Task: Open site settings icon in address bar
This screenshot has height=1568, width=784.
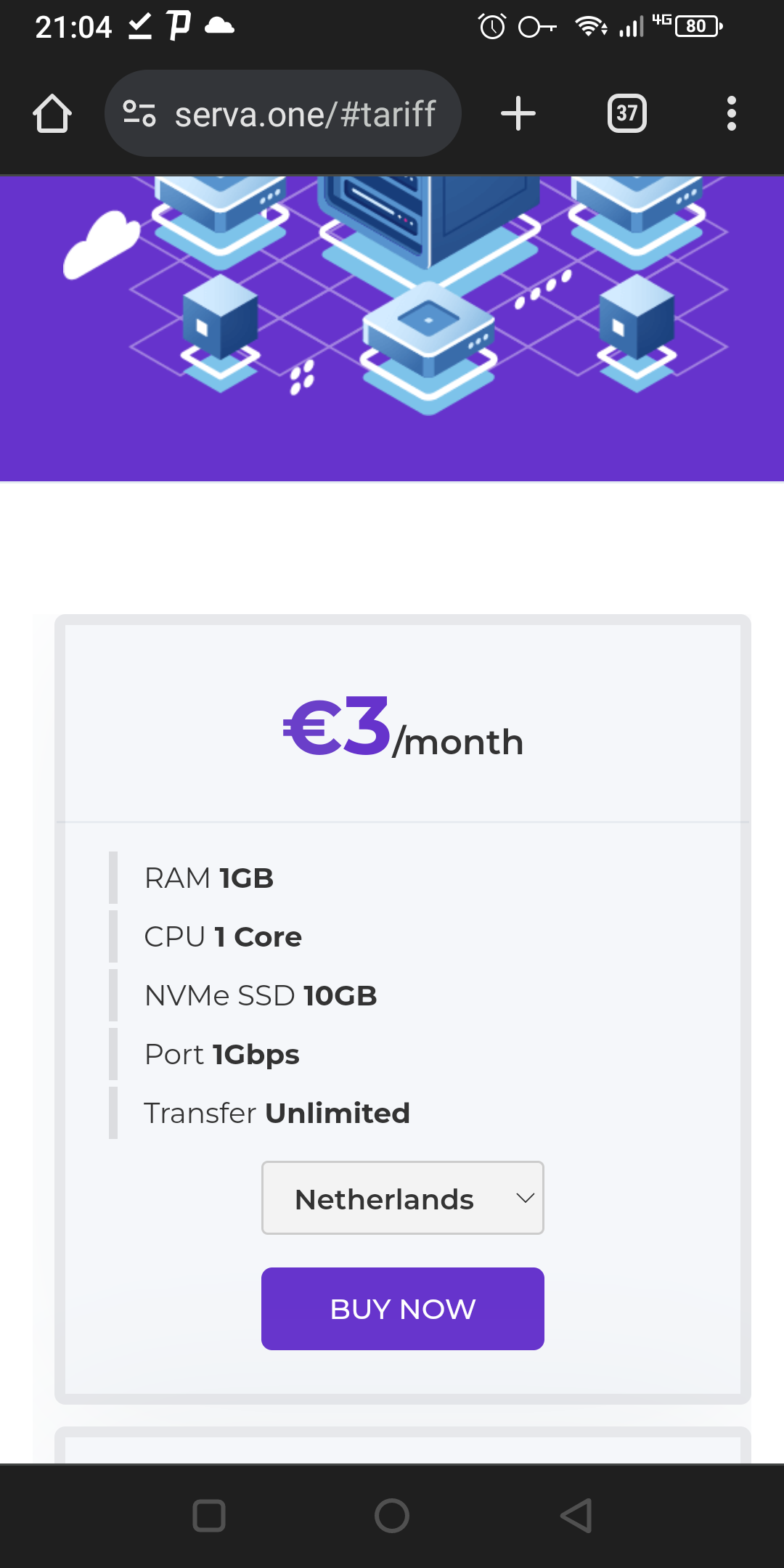Action: pos(139,114)
